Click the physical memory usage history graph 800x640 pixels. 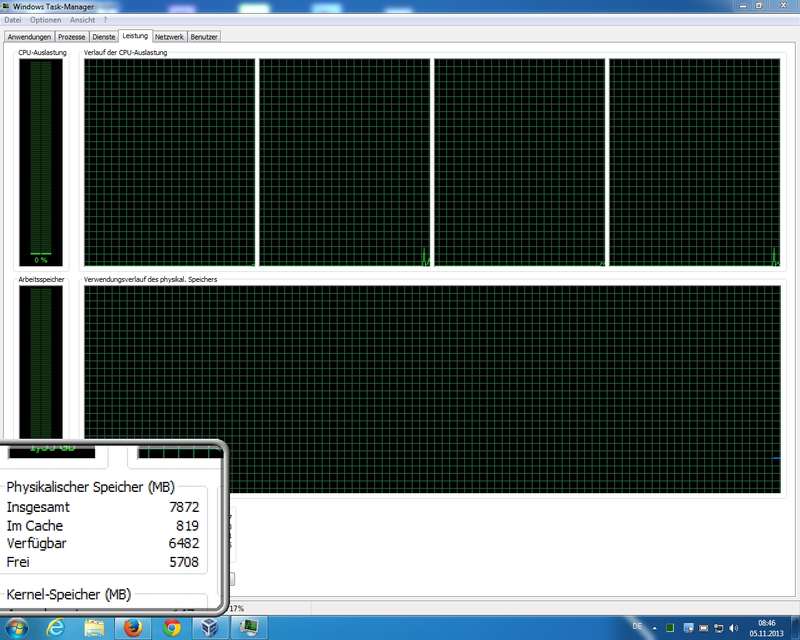pos(432,389)
